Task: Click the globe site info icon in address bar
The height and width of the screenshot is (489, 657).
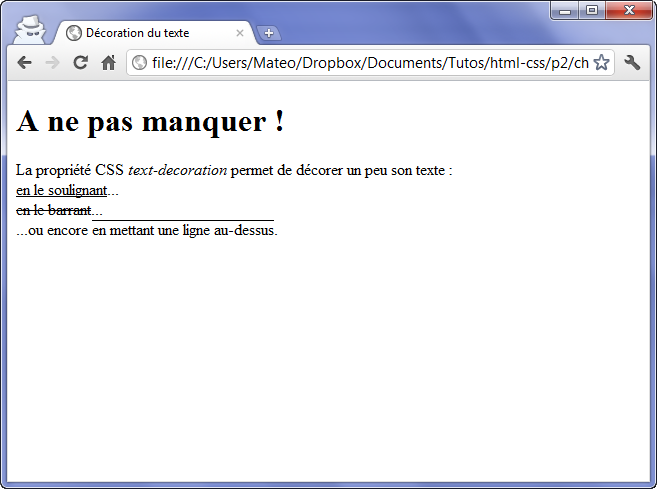Action: pos(140,63)
